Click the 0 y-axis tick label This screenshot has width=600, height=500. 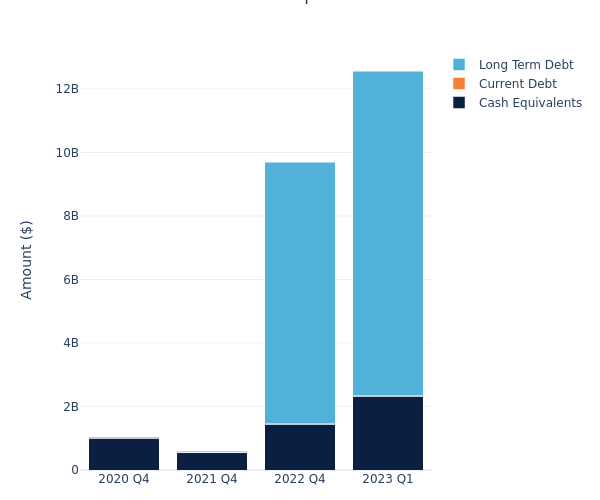pos(74,470)
